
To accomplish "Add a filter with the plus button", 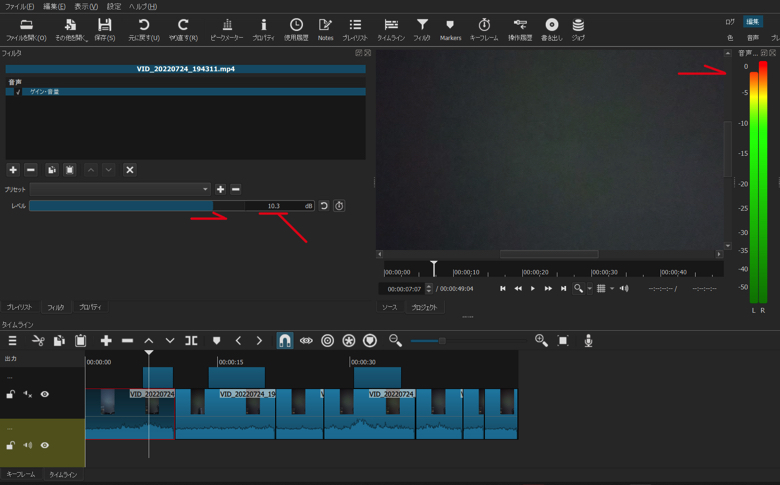I will click(13, 170).
